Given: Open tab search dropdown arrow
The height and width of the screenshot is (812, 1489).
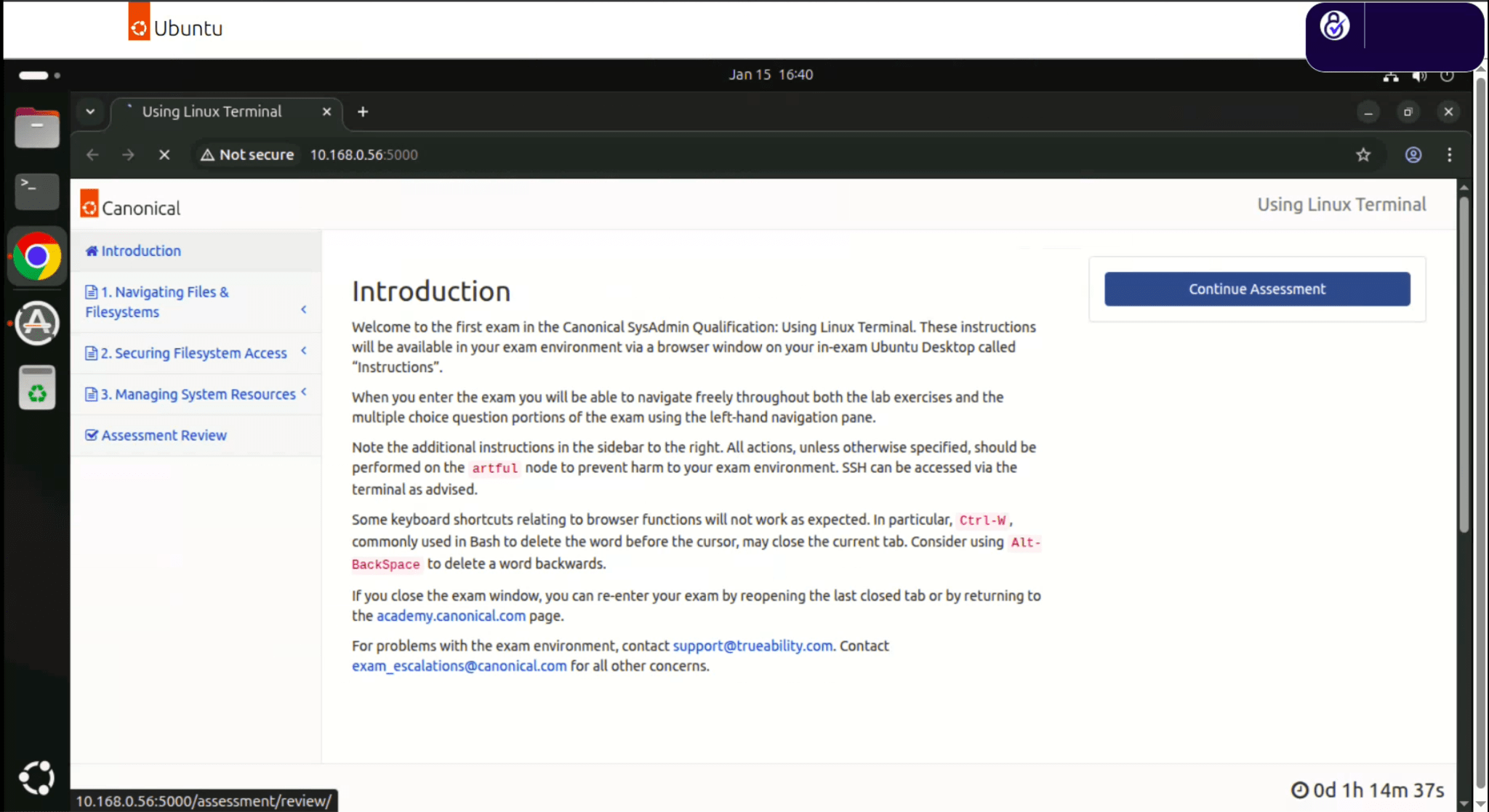Looking at the screenshot, I should point(90,111).
